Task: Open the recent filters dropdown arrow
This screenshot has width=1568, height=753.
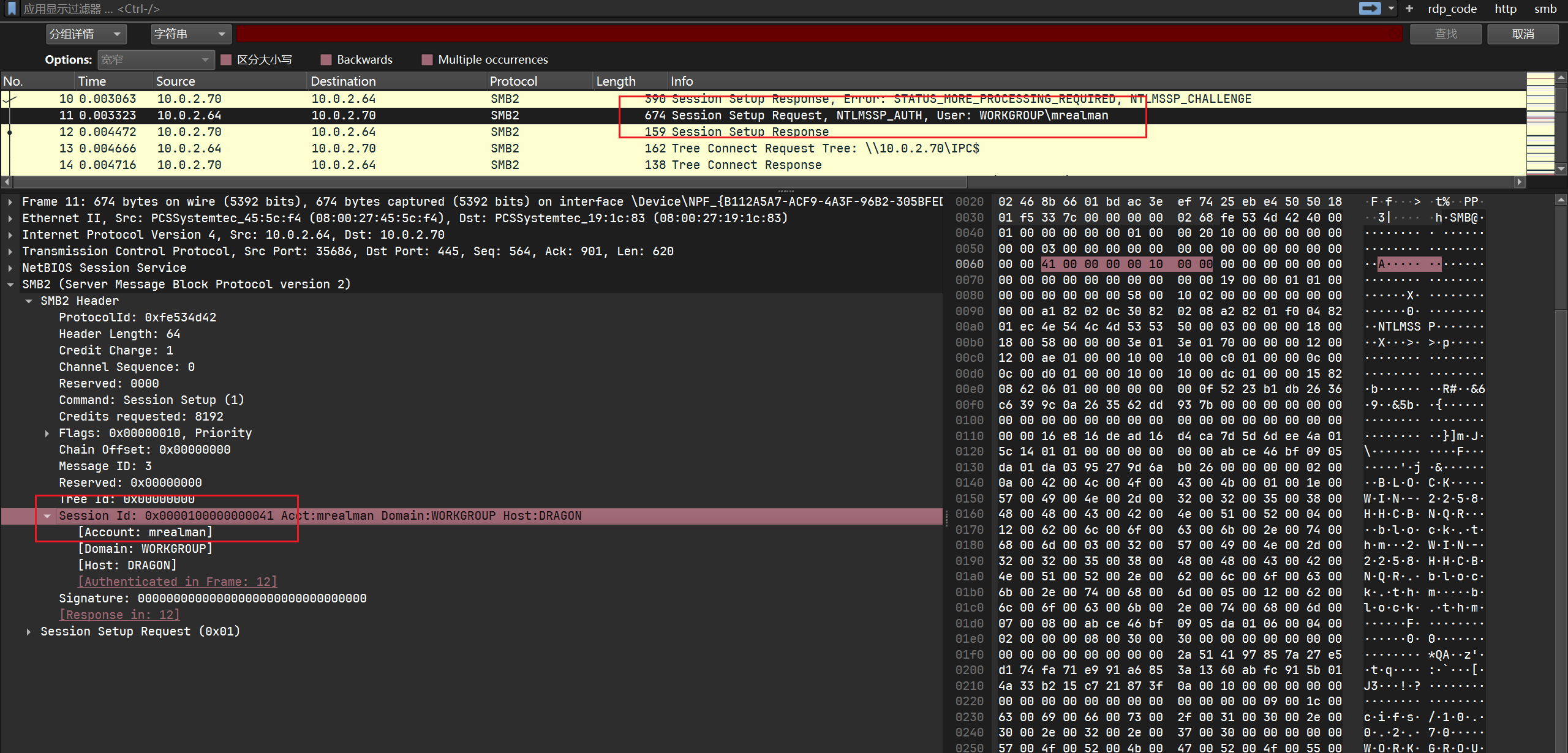Action: [x=1391, y=9]
